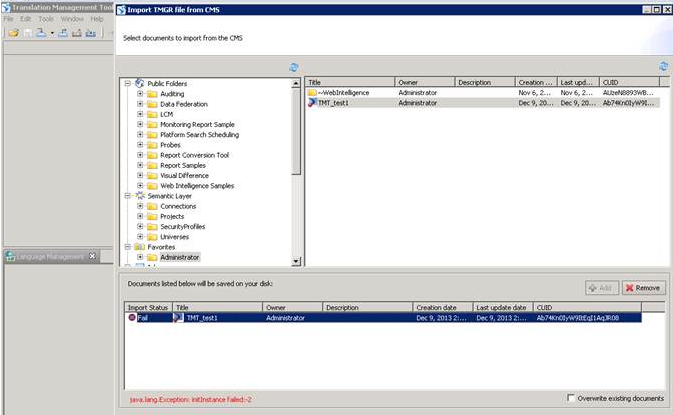The width and height of the screenshot is (673, 415).
Task: Select the SecurityProfiles tree item
Action: pyautogui.click(x=182, y=227)
